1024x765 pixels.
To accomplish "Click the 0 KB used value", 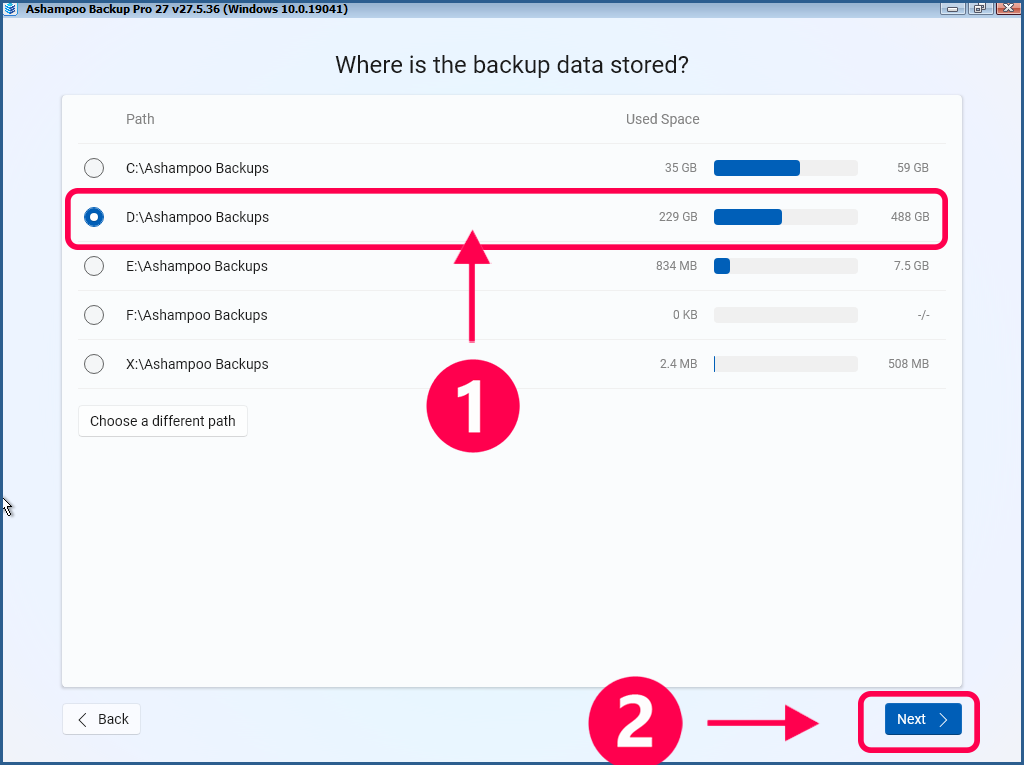I will tap(685, 315).
